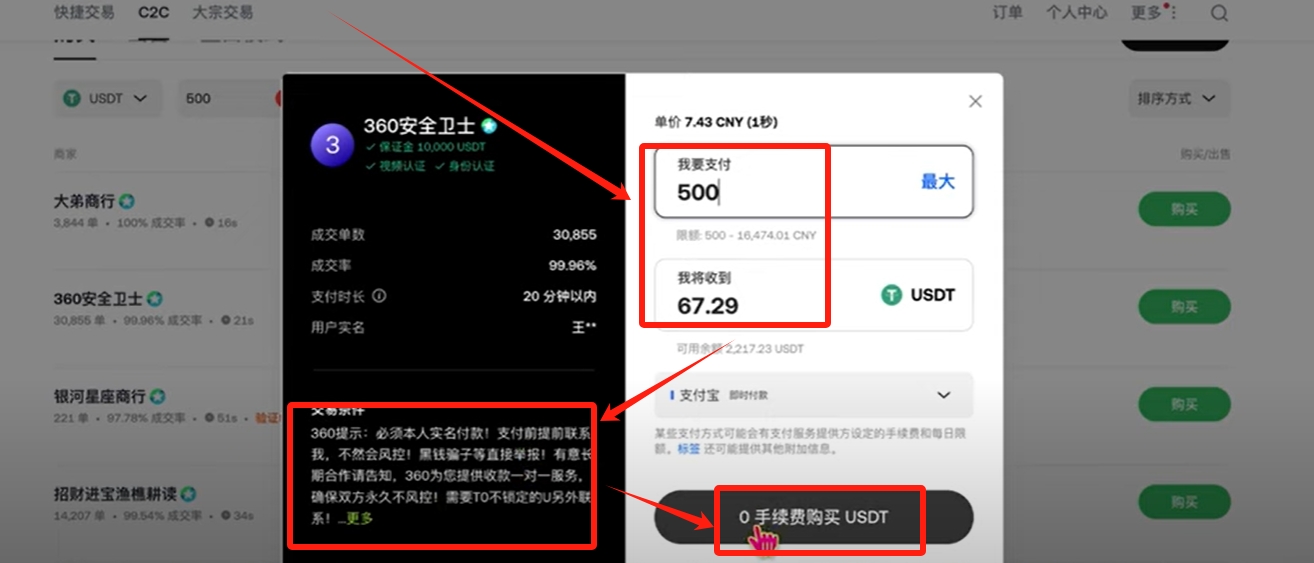Click 购买 for the 招财进宝渔樵耕读 row
The image size is (1314, 563).
pos(1184,502)
